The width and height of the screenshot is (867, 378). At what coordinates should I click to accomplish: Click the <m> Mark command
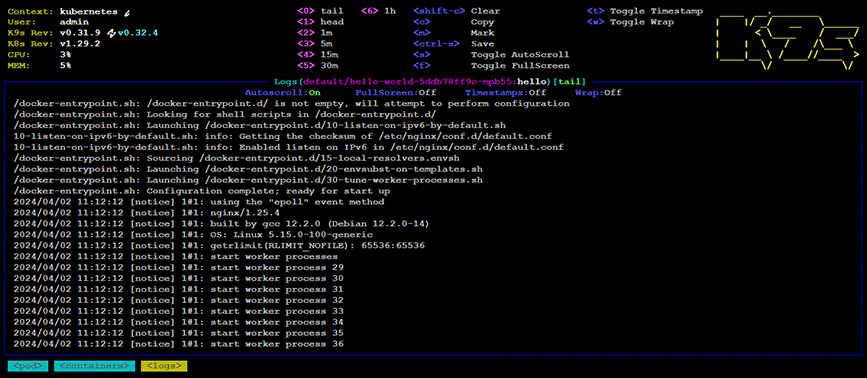click(453, 33)
